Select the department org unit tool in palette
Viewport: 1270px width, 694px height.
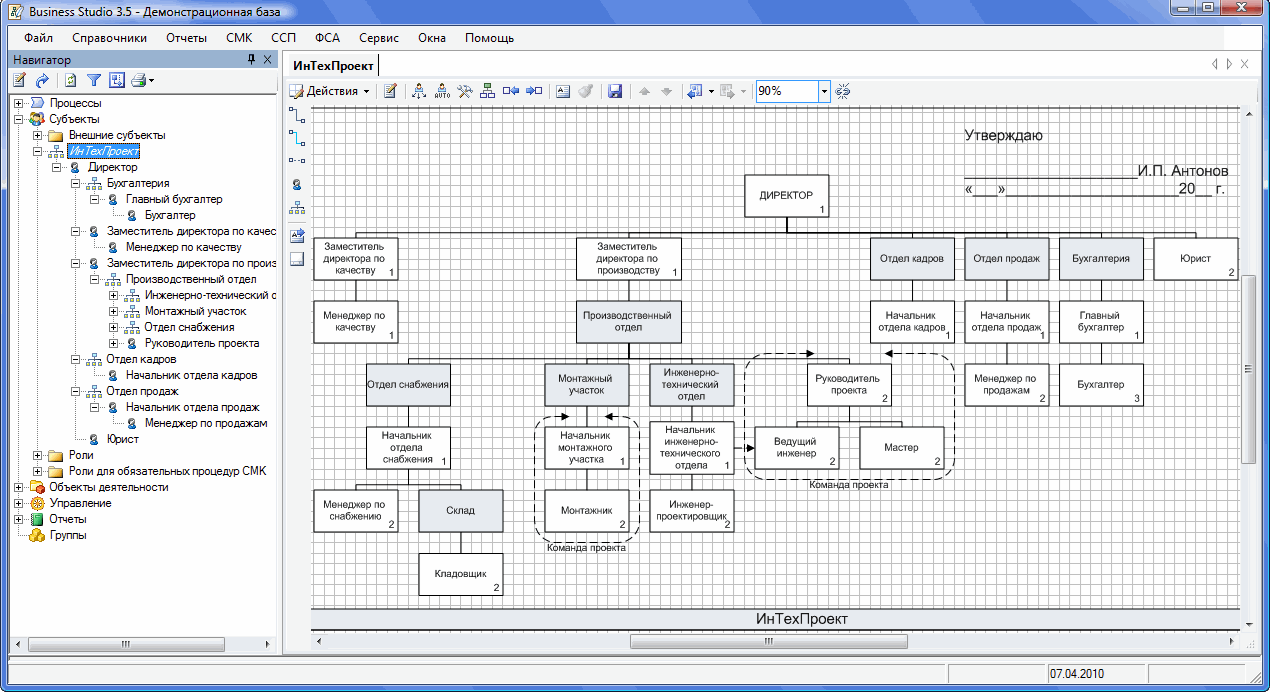point(297,209)
